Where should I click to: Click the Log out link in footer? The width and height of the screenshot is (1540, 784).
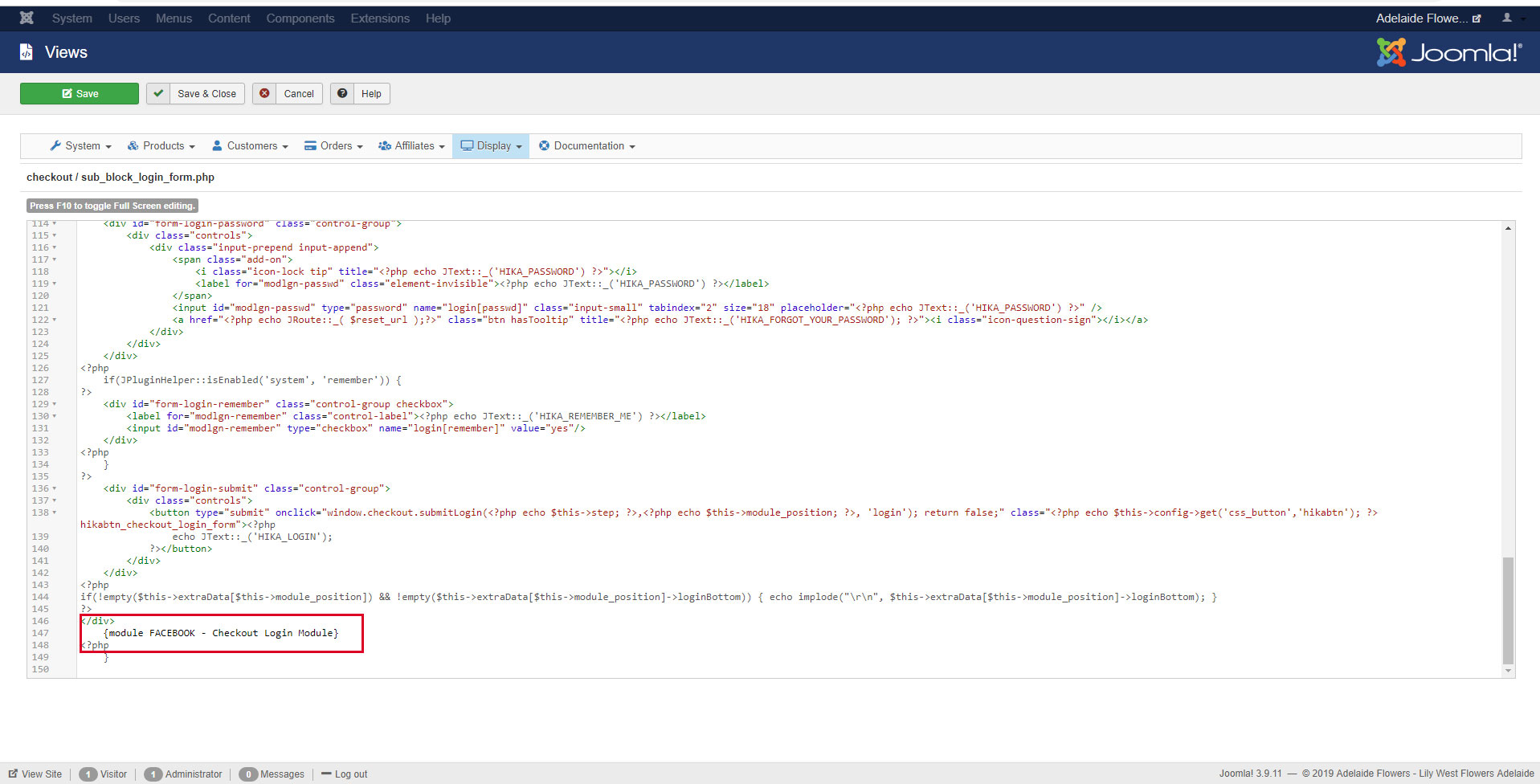(350, 774)
